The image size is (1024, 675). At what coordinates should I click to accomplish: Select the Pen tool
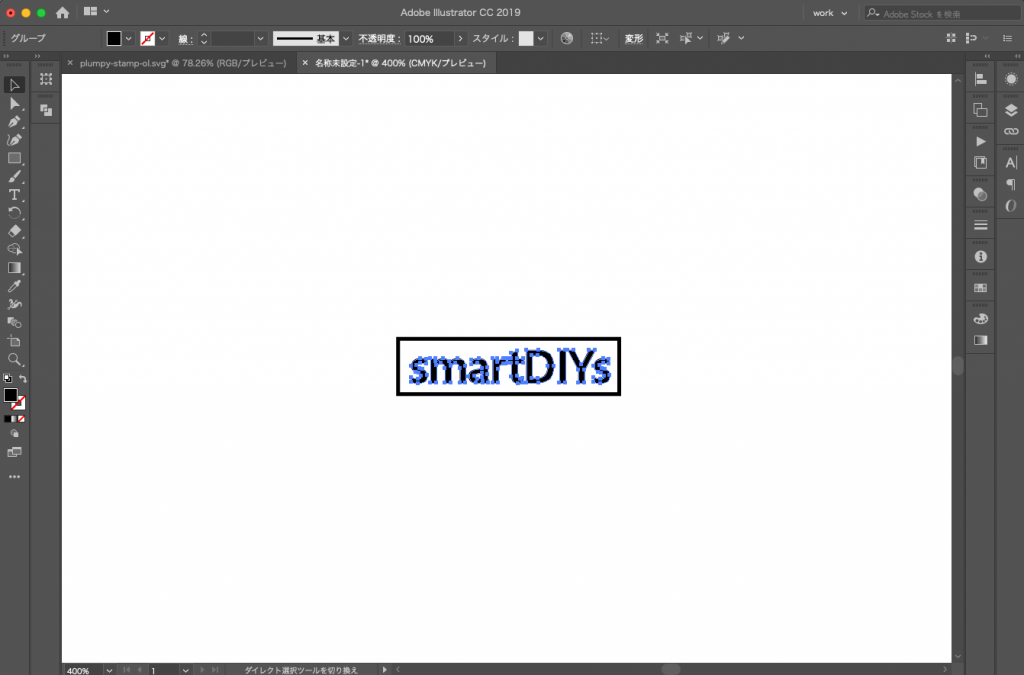point(14,122)
